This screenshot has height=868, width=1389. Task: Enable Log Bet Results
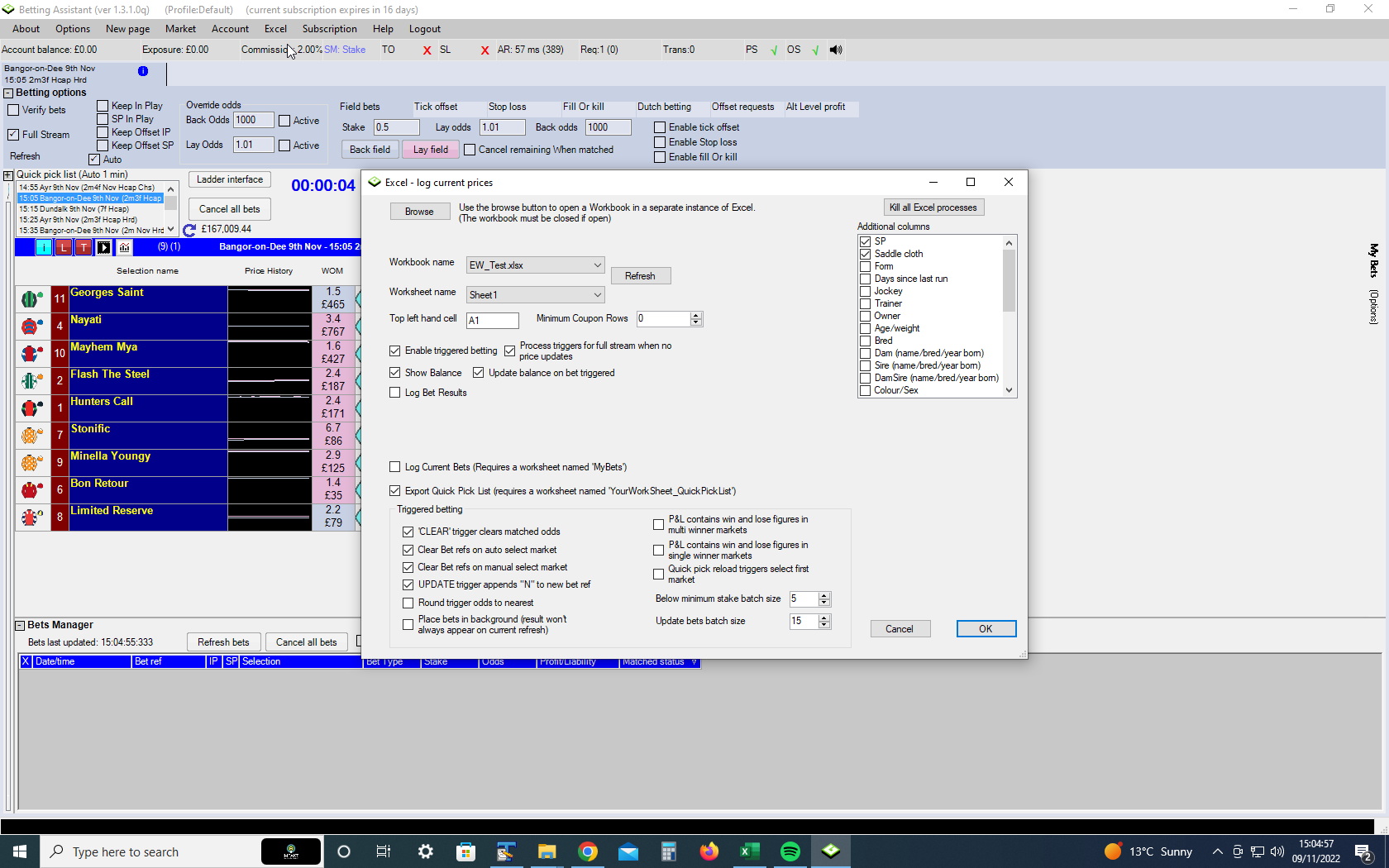(x=395, y=393)
